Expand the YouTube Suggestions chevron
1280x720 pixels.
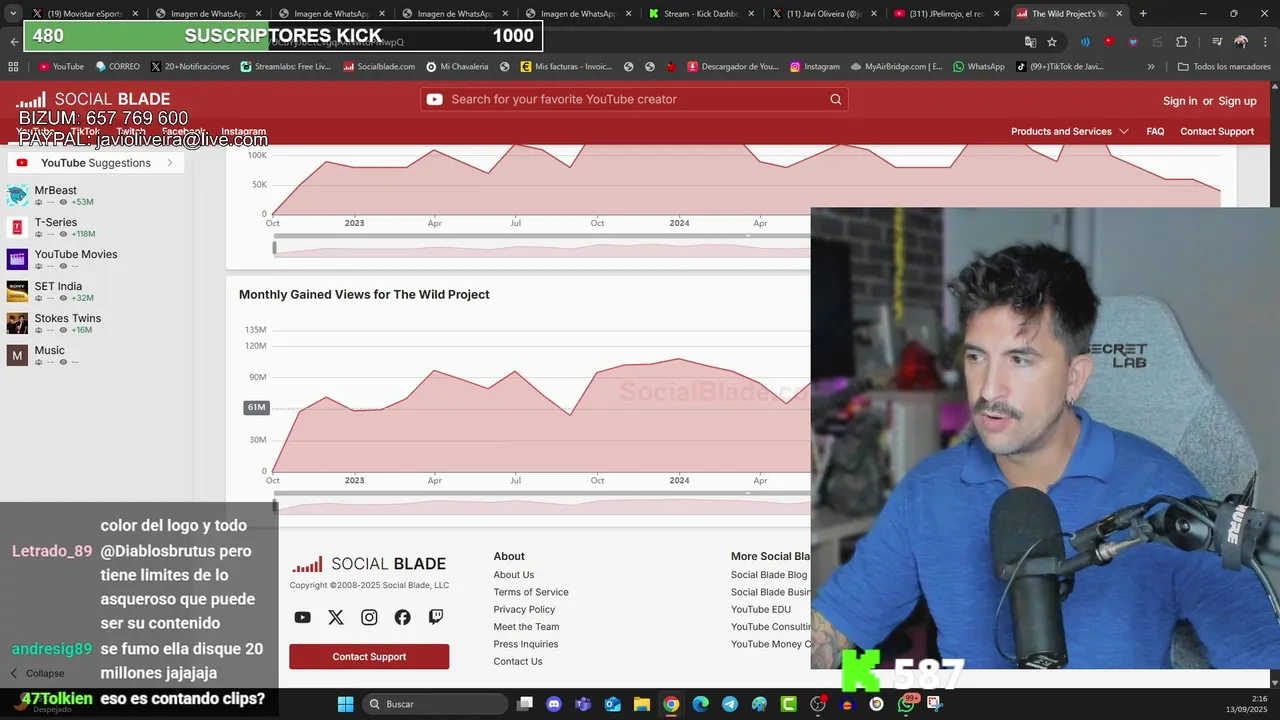pos(170,163)
